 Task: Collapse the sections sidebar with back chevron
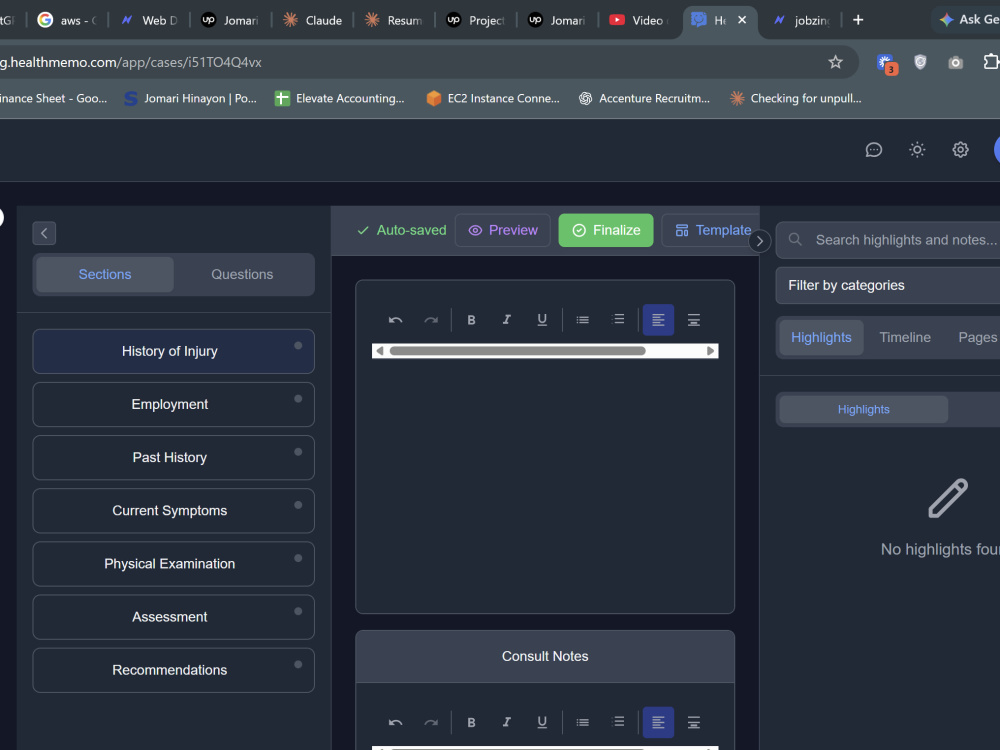coord(44,233)
